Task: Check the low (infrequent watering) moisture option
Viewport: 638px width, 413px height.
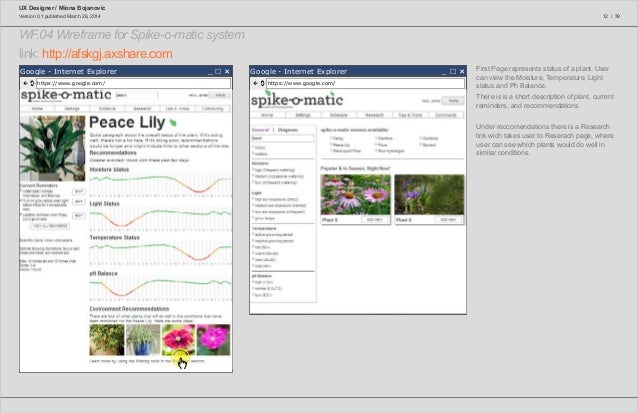Action: coord(253,183)
